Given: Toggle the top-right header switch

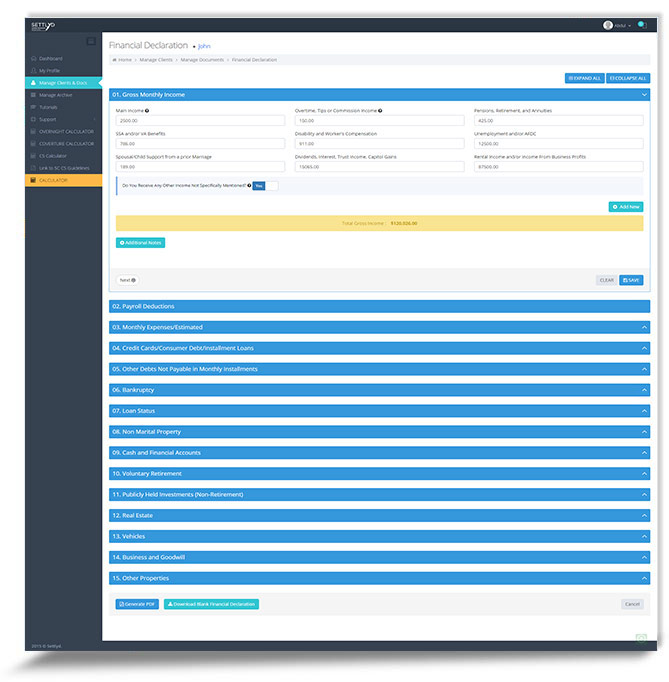Looking at the screenshot, I should click(642, 25).
